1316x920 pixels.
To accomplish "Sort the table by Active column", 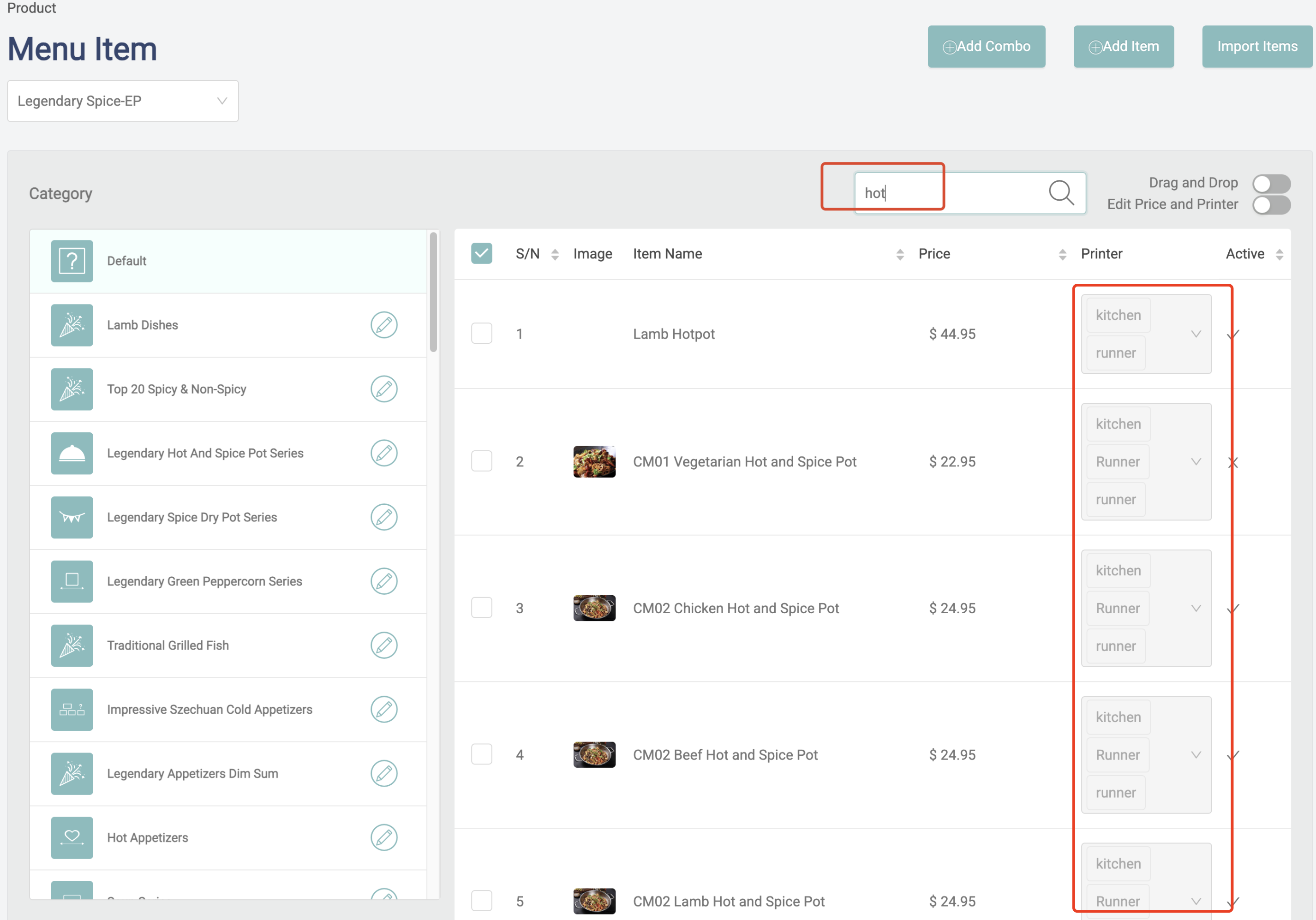I will click(x=1280, y=255).
